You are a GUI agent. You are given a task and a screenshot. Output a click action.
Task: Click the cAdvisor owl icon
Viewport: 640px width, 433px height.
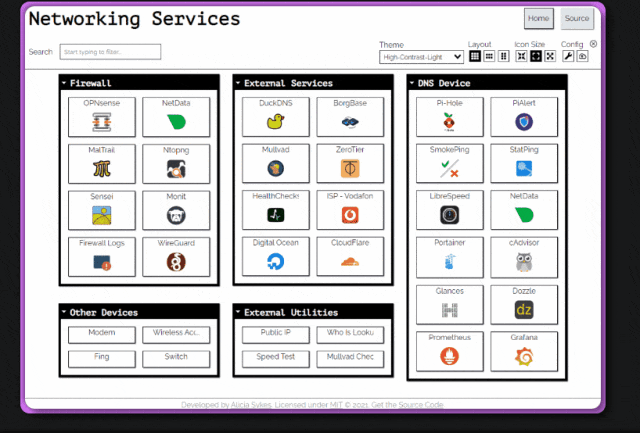(524, 262)
